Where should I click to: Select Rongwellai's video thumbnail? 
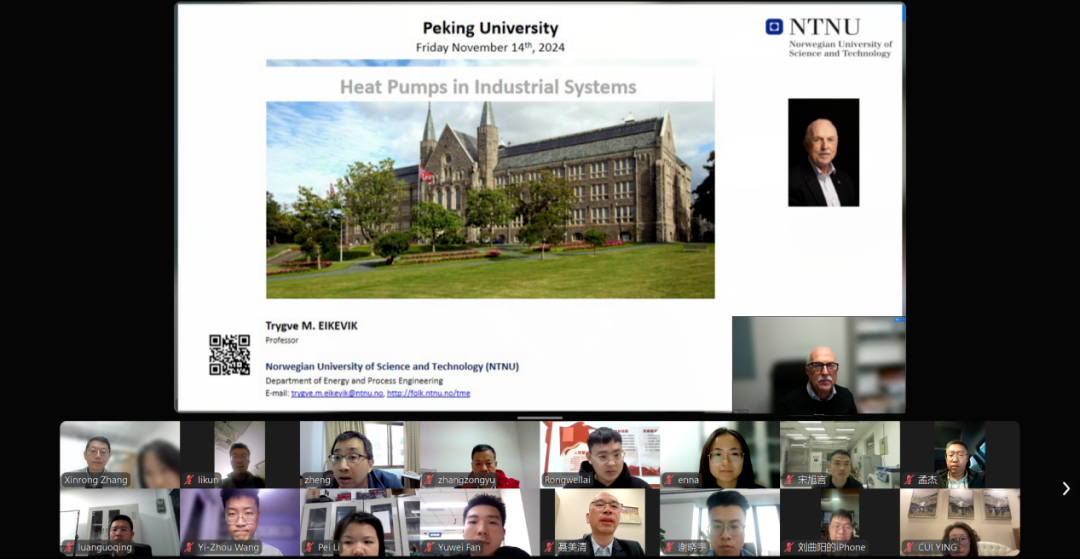coord(599,455)
